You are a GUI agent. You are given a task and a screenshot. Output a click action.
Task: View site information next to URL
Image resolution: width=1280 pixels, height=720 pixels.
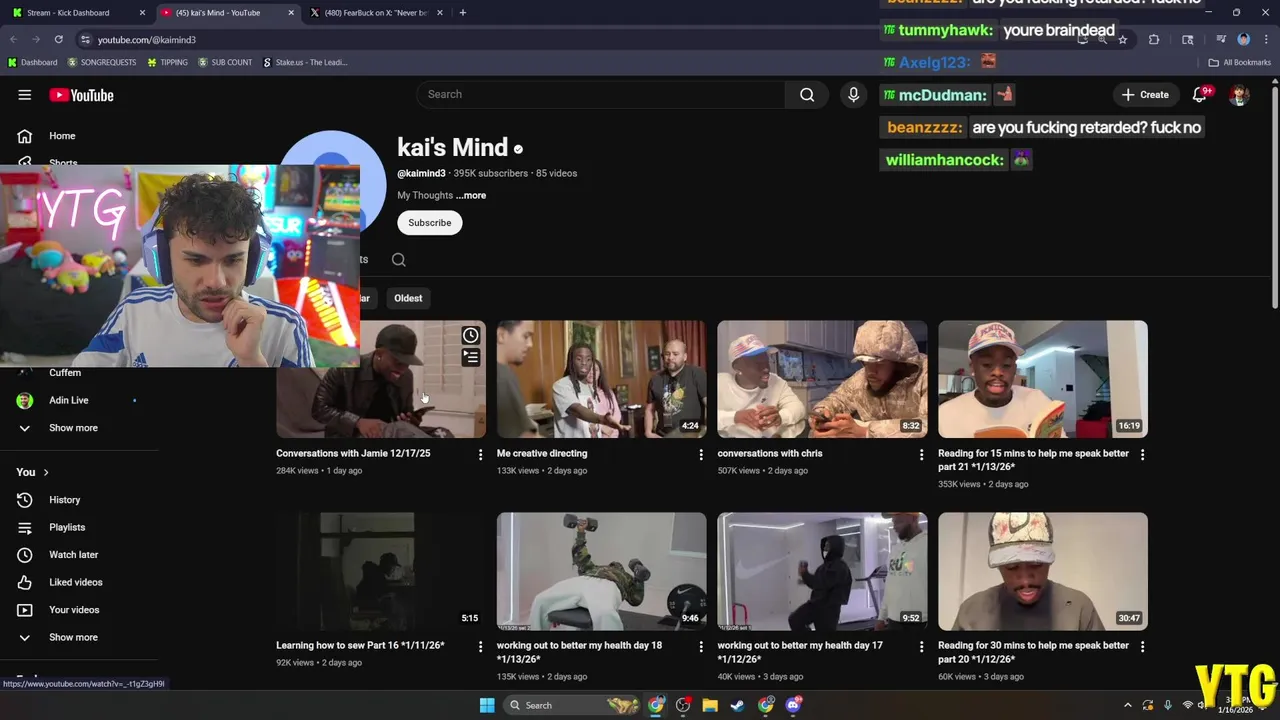[x=86, y=39]
